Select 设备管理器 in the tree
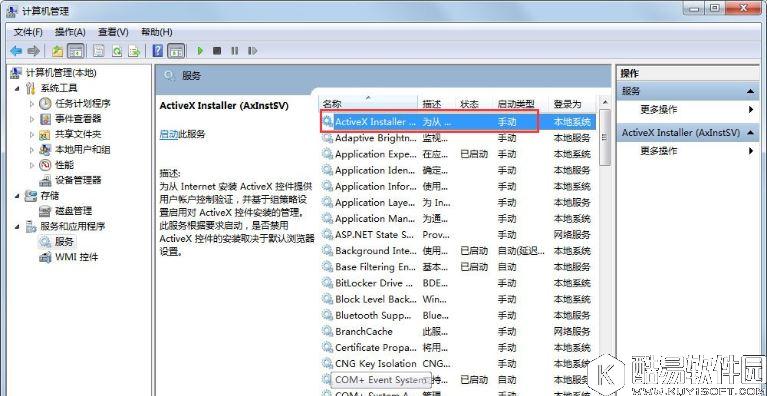Image resolution: width=767 pixels, height=396 pixels. point(78,180)
